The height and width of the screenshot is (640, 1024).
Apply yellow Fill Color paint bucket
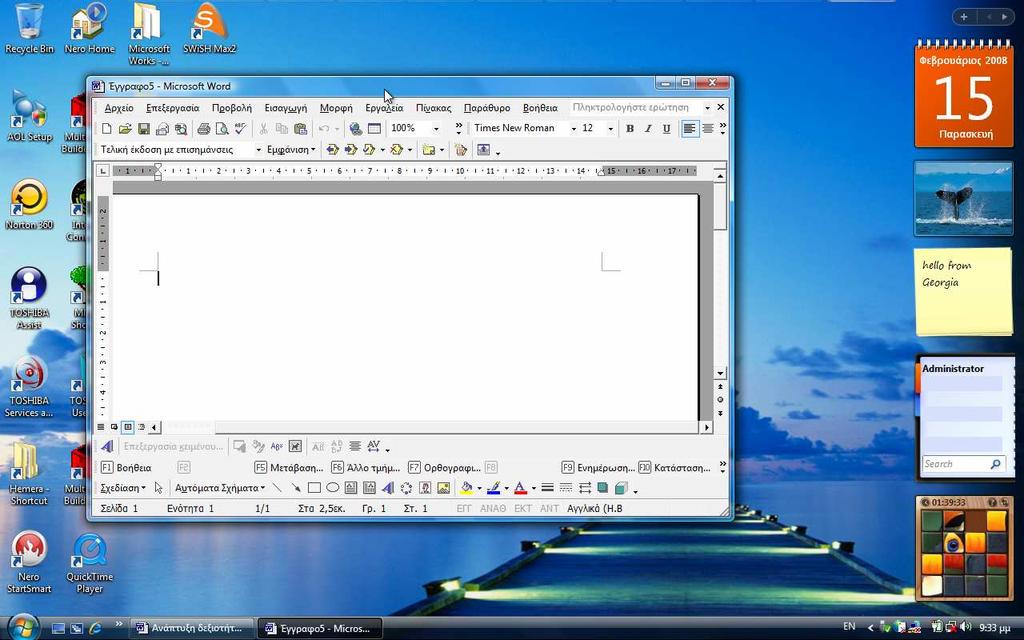(x=466, y=488)
